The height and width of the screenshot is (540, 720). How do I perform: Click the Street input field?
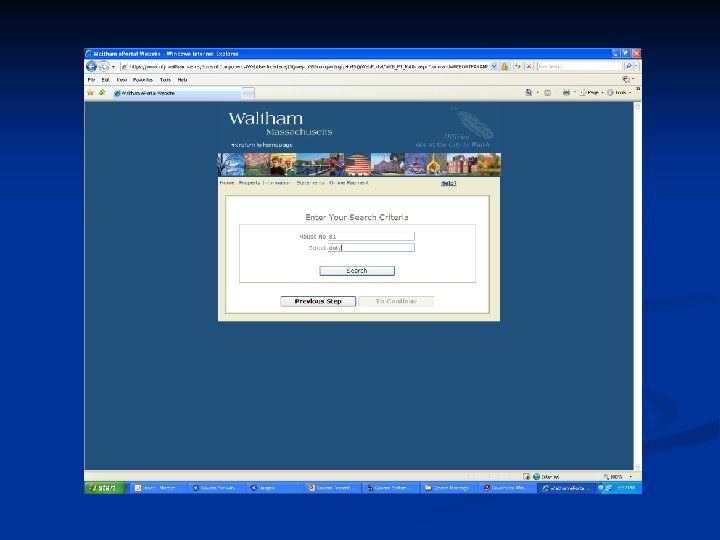pos(371,248)
